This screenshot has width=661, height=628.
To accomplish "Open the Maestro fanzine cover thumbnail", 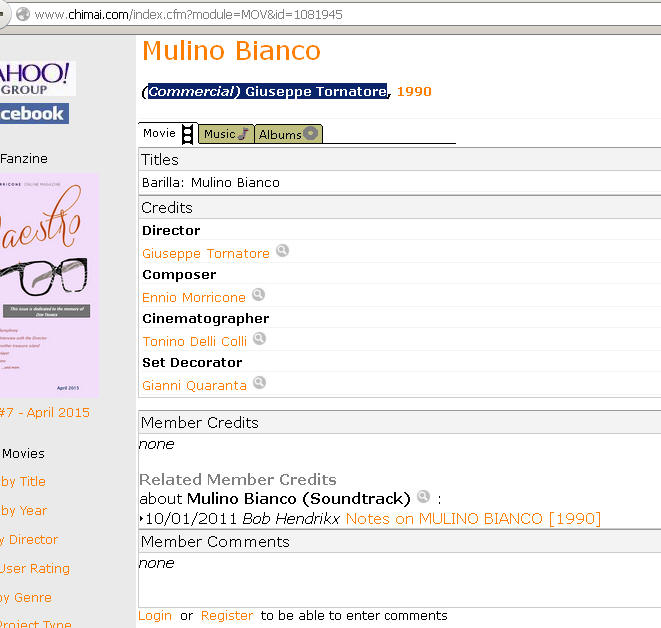I will (49, 285).
